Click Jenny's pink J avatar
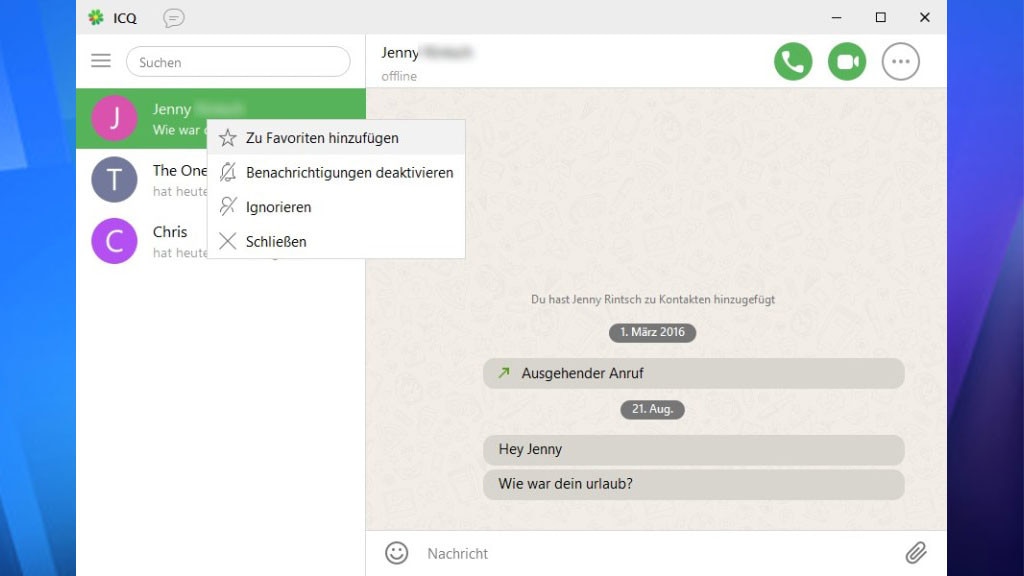 click(114, 118)
